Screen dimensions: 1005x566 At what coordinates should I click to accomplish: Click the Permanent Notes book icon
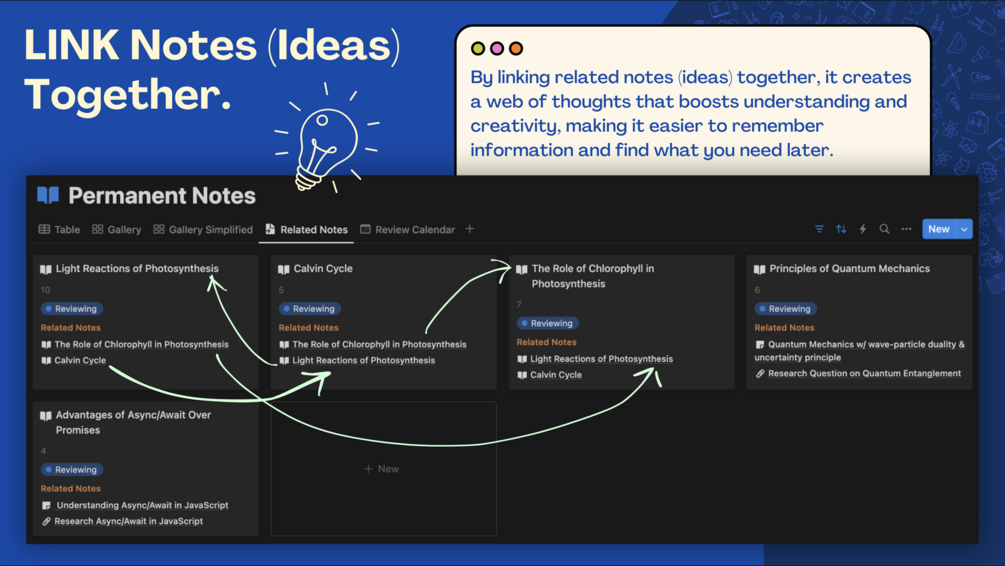coord(48,195)
